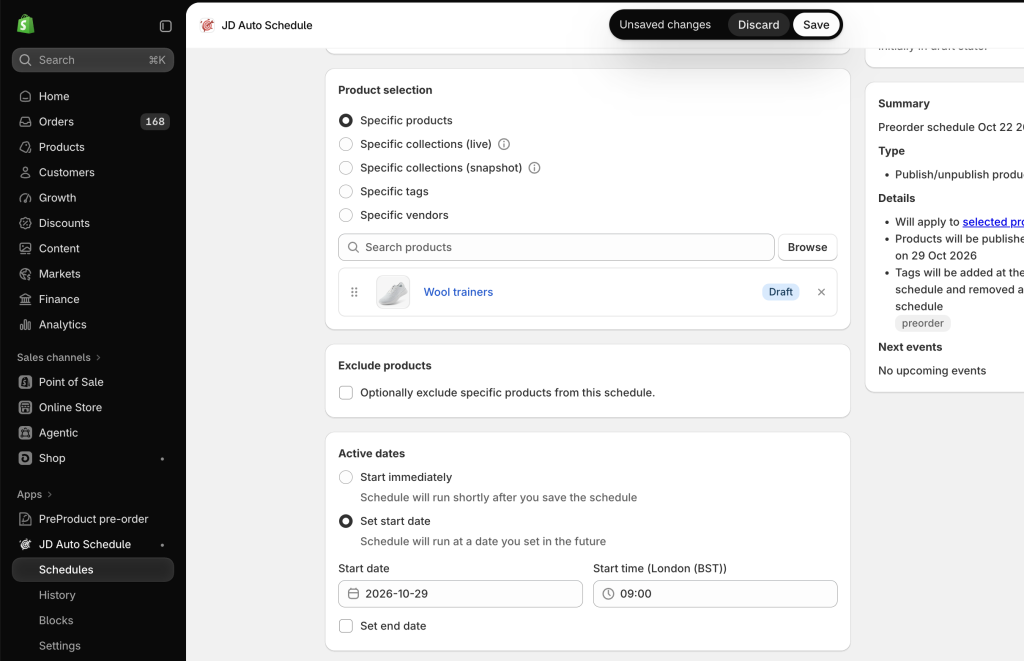Click the Wool trainers shoe thumbnail
1024x661 pixels.
(x=393, y=292)
